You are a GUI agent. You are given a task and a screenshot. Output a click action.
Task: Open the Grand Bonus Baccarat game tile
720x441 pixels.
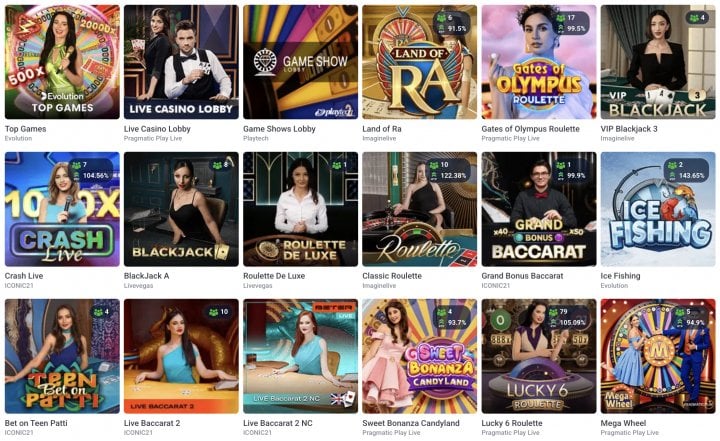pyautogui.click(x=539, y=209)
